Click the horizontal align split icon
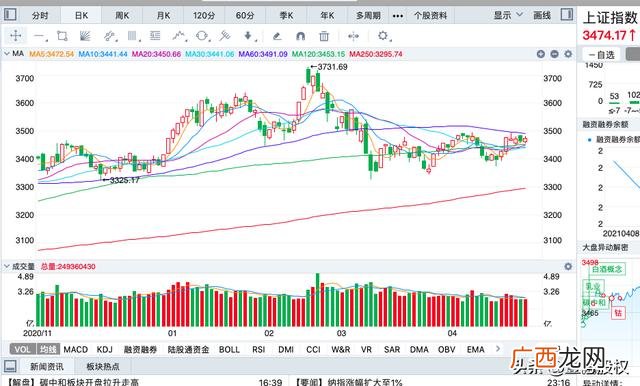 click(x=353, y=36)
